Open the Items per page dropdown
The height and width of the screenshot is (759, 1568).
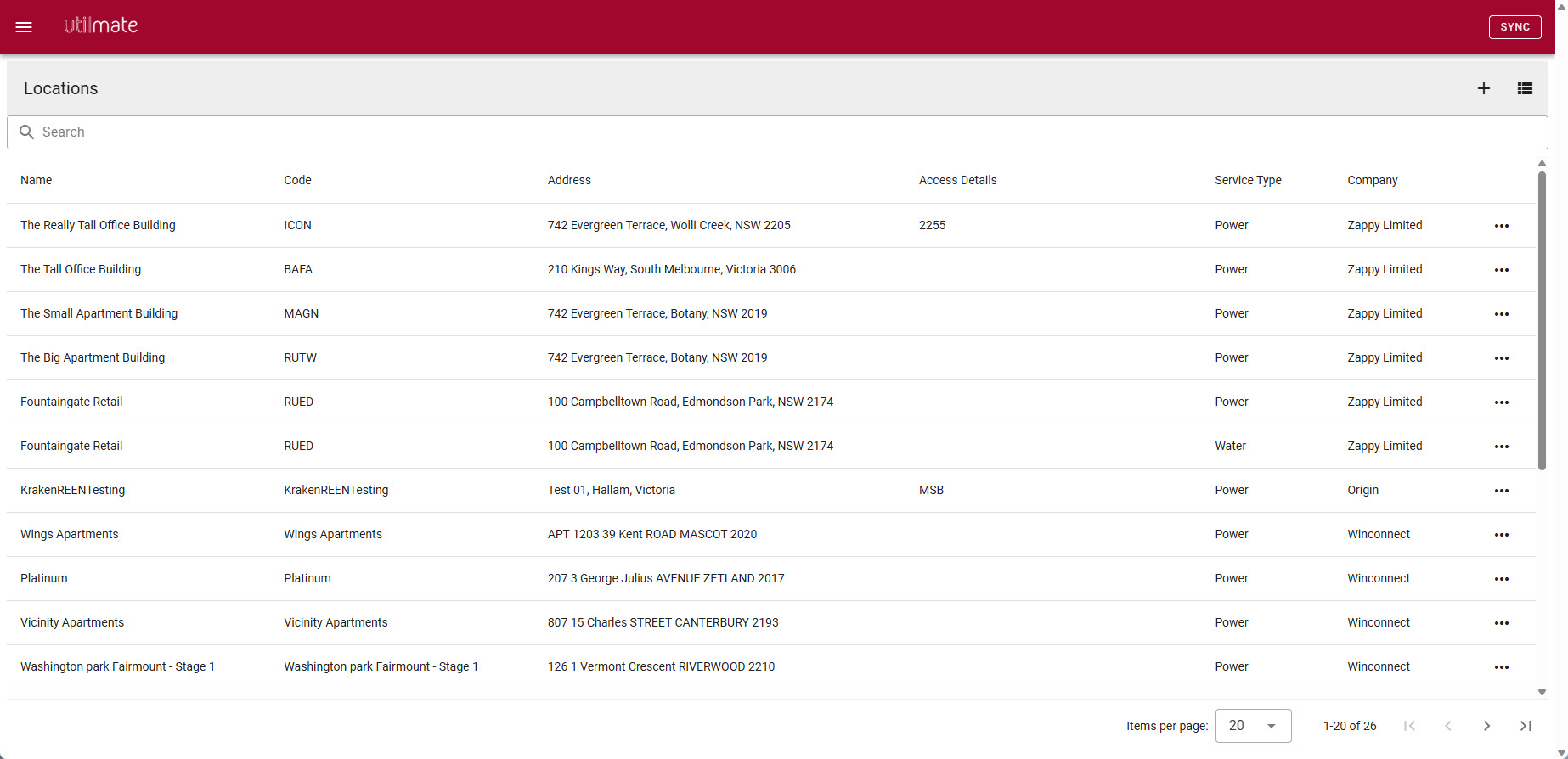click(x=1253, y=726)
